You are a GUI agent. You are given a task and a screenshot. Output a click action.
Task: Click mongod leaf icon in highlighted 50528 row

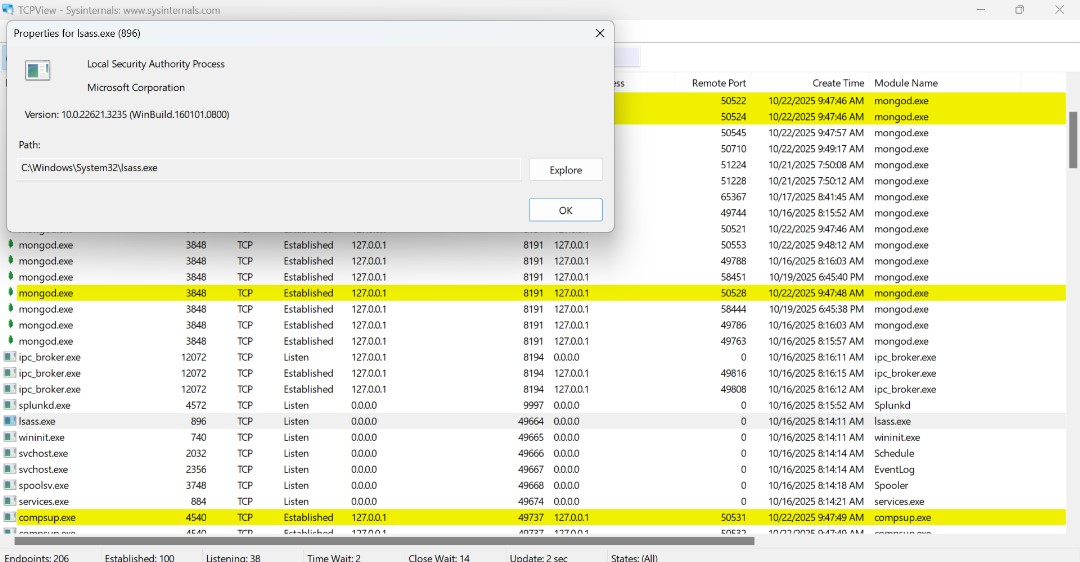pyautogui.click(x=10, y=292)
